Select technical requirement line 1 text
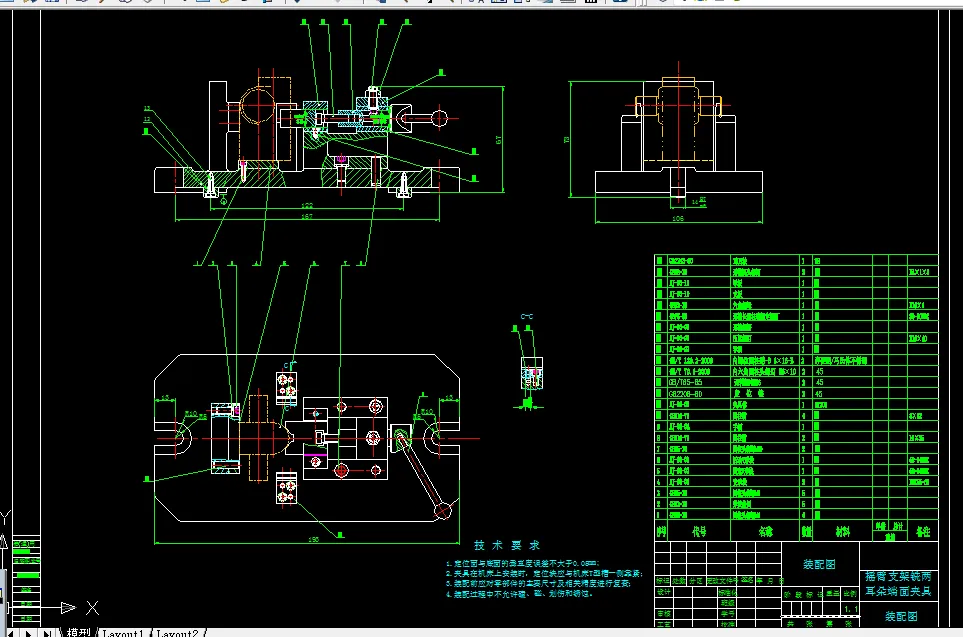Screen dimensions: 963x637 pyautogui.click(x=523, y=563)
